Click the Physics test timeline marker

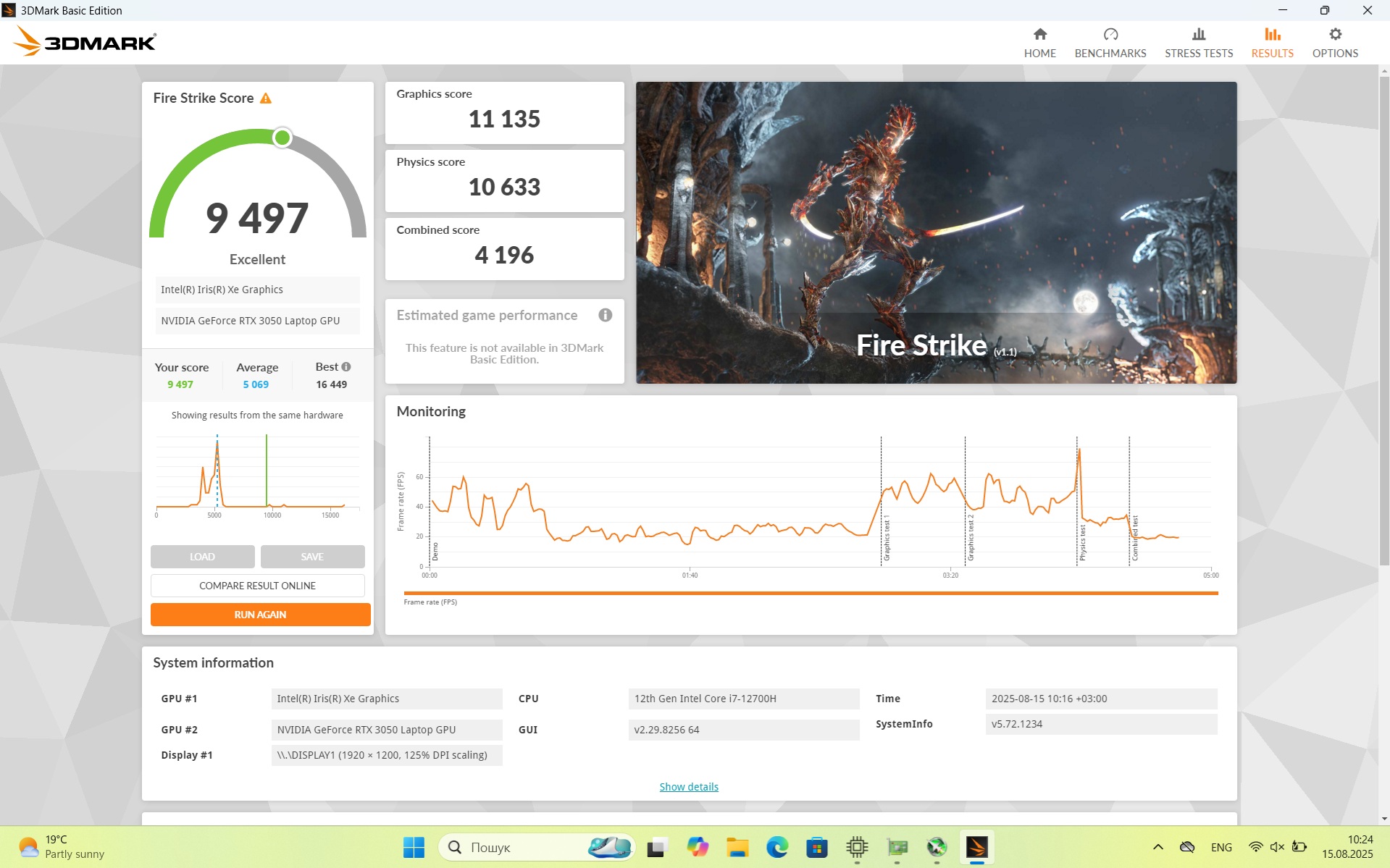[1082, 543]
